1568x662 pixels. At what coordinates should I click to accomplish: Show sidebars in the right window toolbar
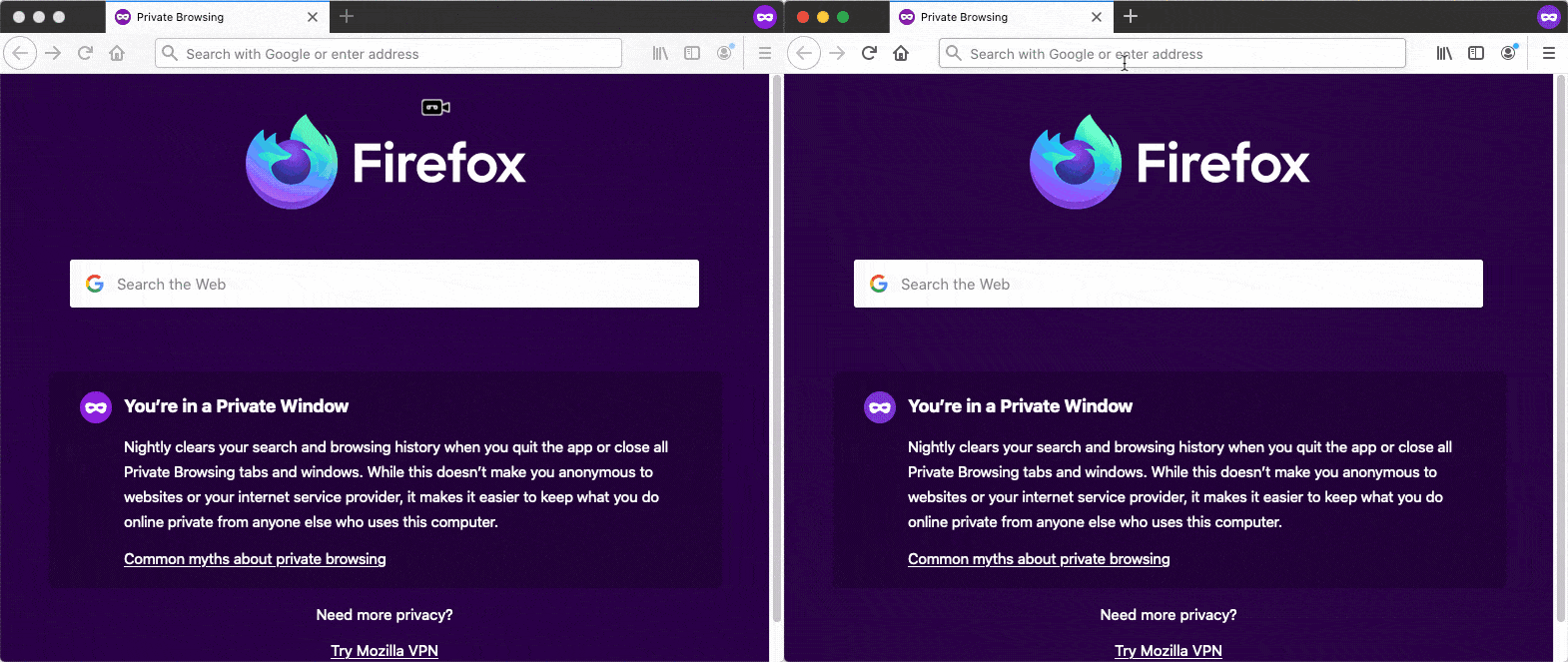[1476, 54]
